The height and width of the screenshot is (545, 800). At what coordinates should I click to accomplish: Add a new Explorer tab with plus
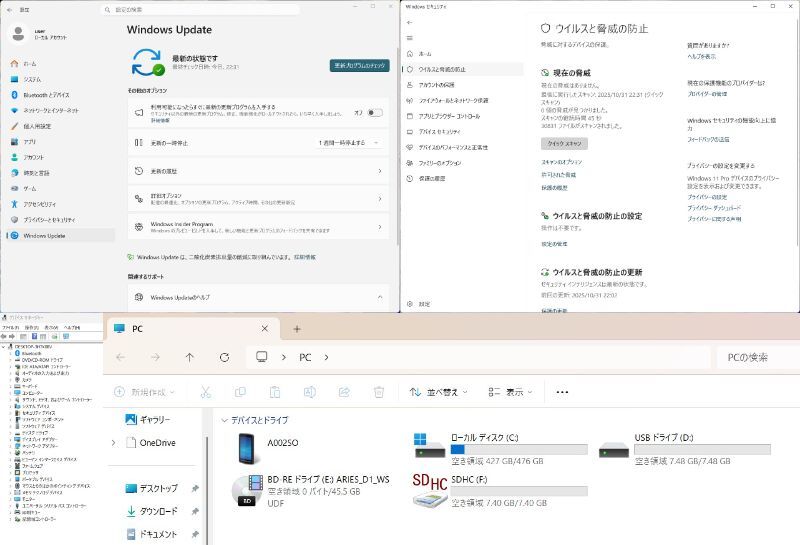(x=296, y=329)
